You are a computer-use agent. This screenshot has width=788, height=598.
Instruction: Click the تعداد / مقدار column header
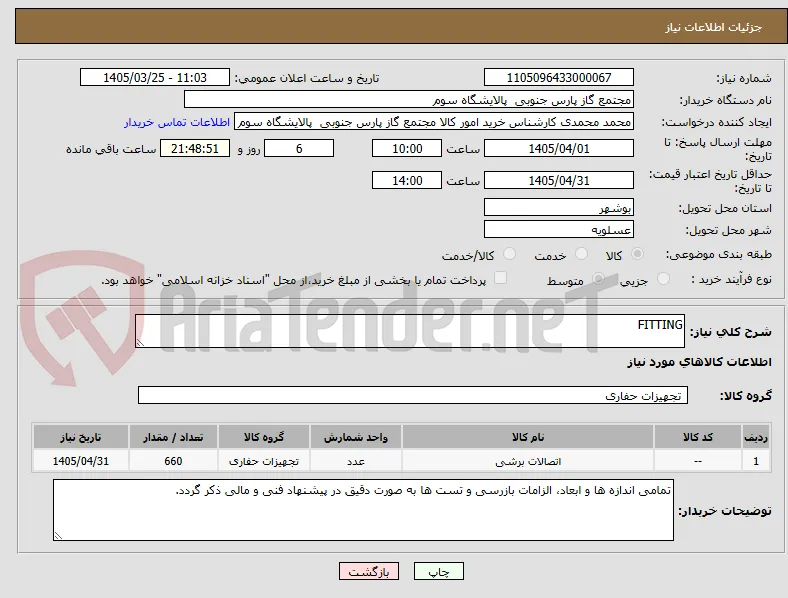point(173,437)
